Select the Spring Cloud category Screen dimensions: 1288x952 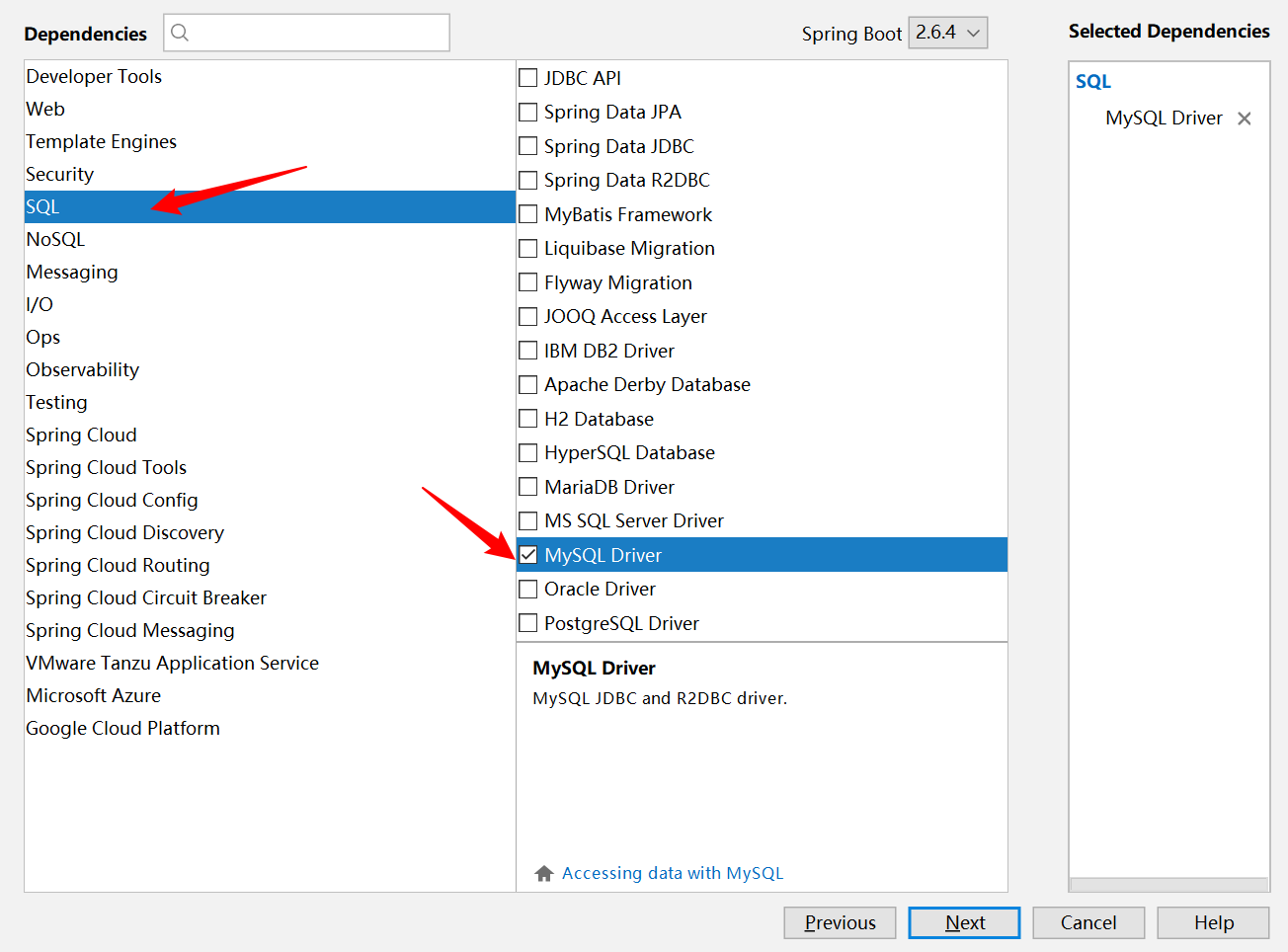[x=270, y=435]
